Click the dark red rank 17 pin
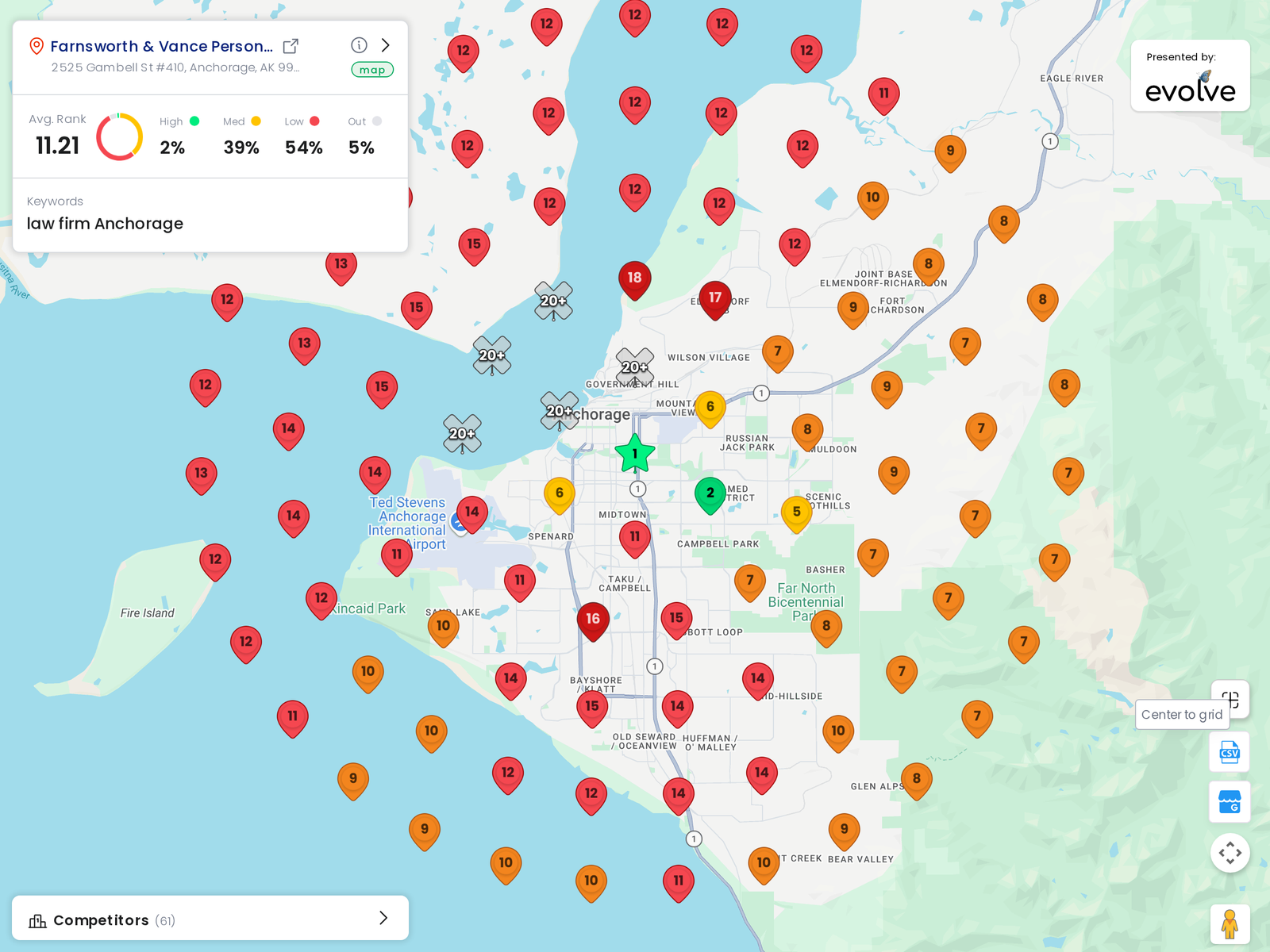Screen dimensions: 1270x952 click(715, 300)
